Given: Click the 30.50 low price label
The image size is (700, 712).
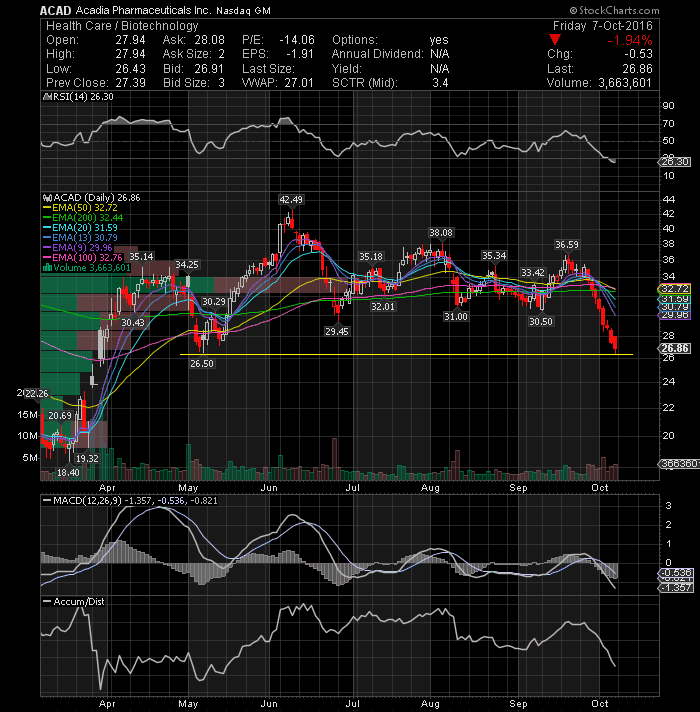Looking at the screenshot, I should pos(541,321).
